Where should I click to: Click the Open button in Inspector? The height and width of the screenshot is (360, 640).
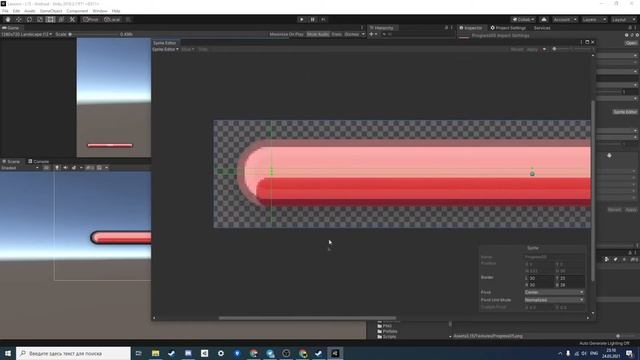pyautogui.click(x=631, y=43)
